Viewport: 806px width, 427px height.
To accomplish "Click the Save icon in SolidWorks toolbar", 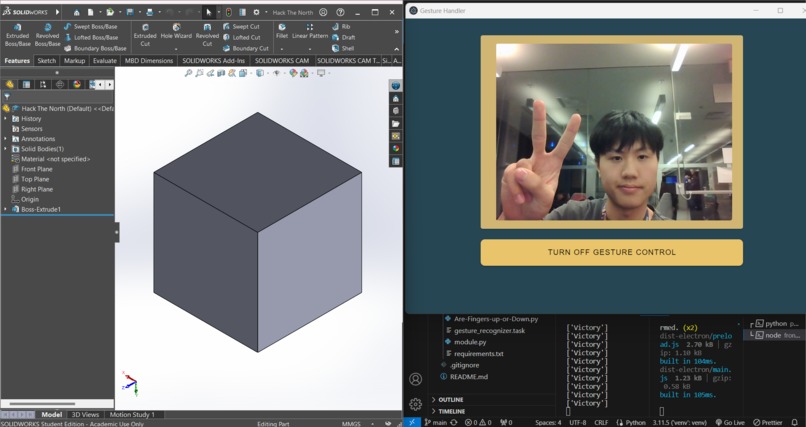I will tap(130, 12).
